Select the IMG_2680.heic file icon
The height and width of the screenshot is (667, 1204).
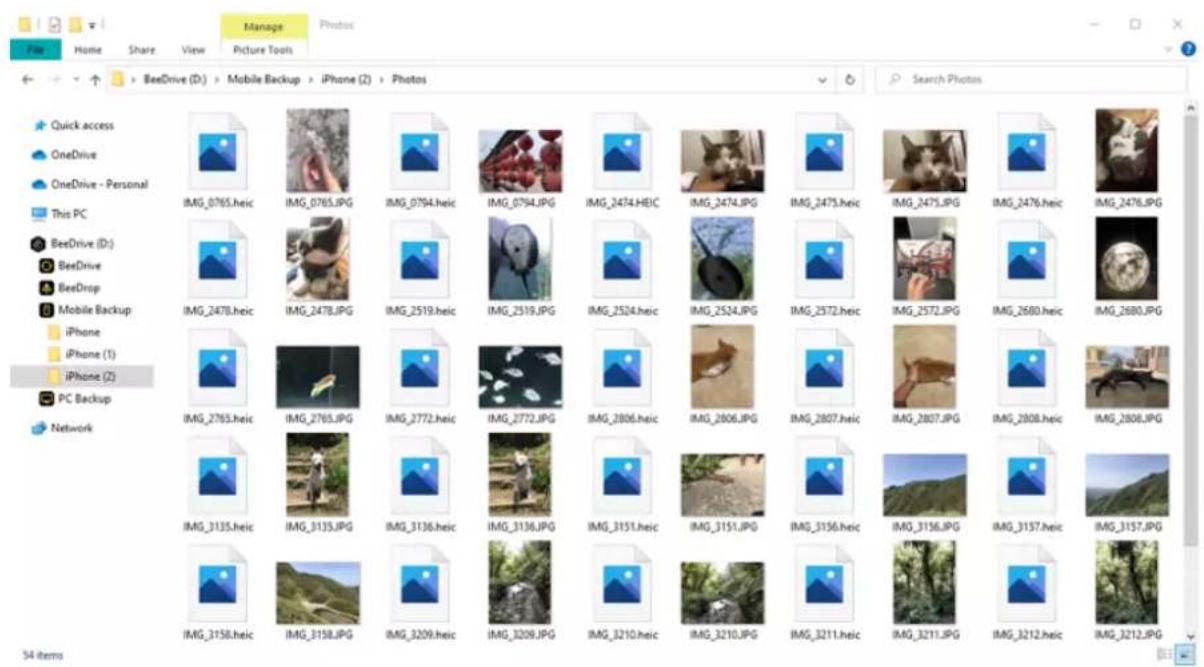[1026, 260]
